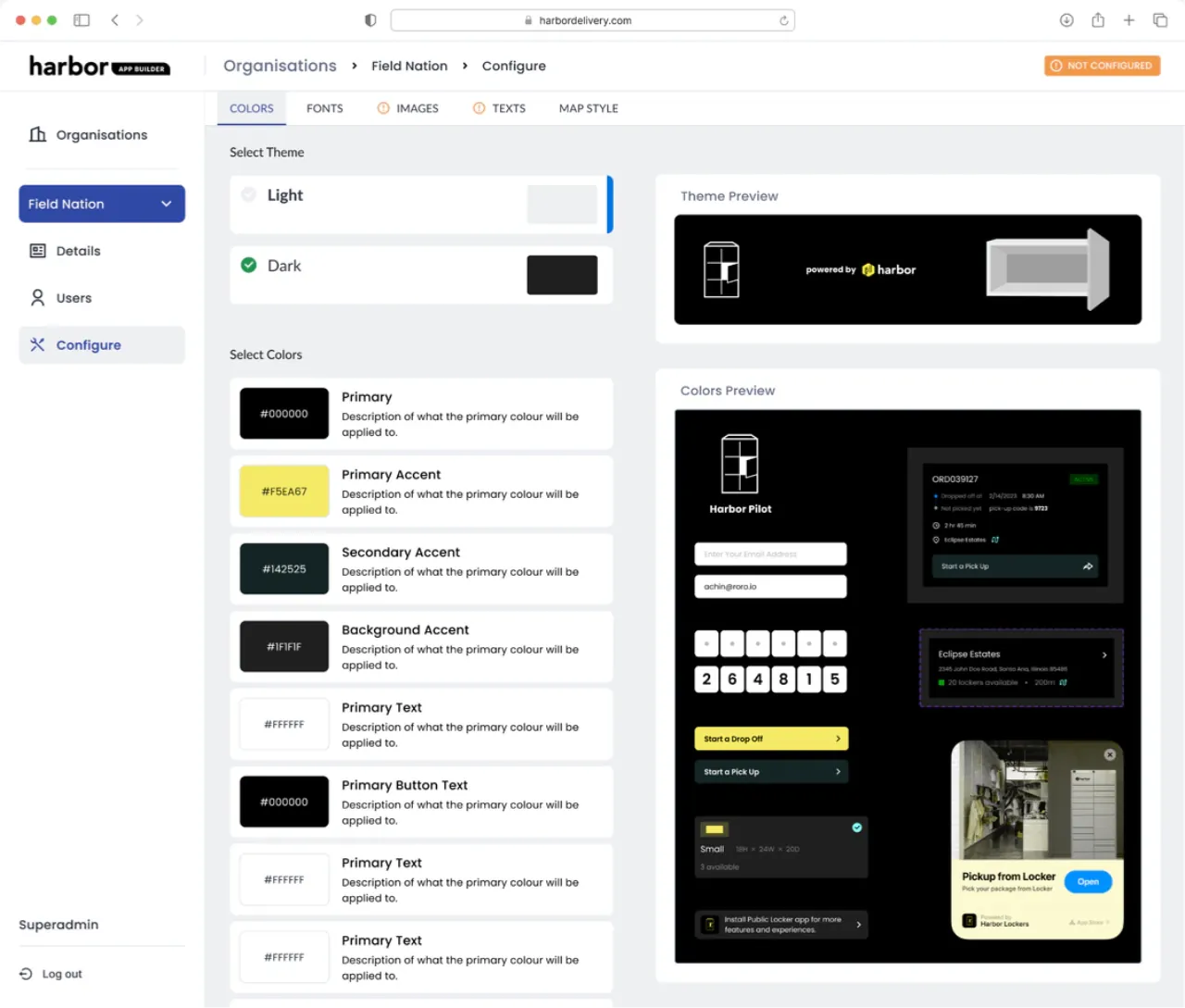Click the Not Configured info icon

pos(1056,66)
